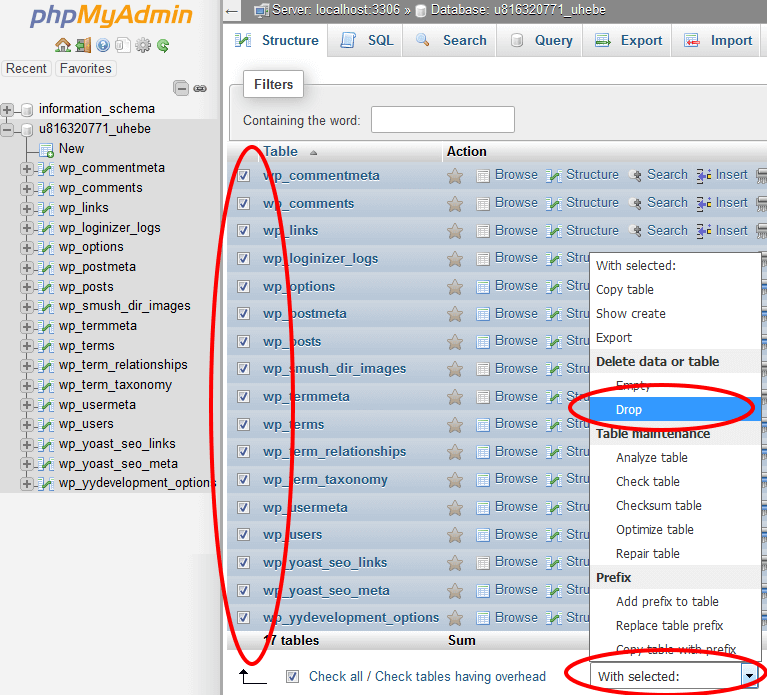Select wp_smush_dir_images in navigation tree

coord(125,306)
